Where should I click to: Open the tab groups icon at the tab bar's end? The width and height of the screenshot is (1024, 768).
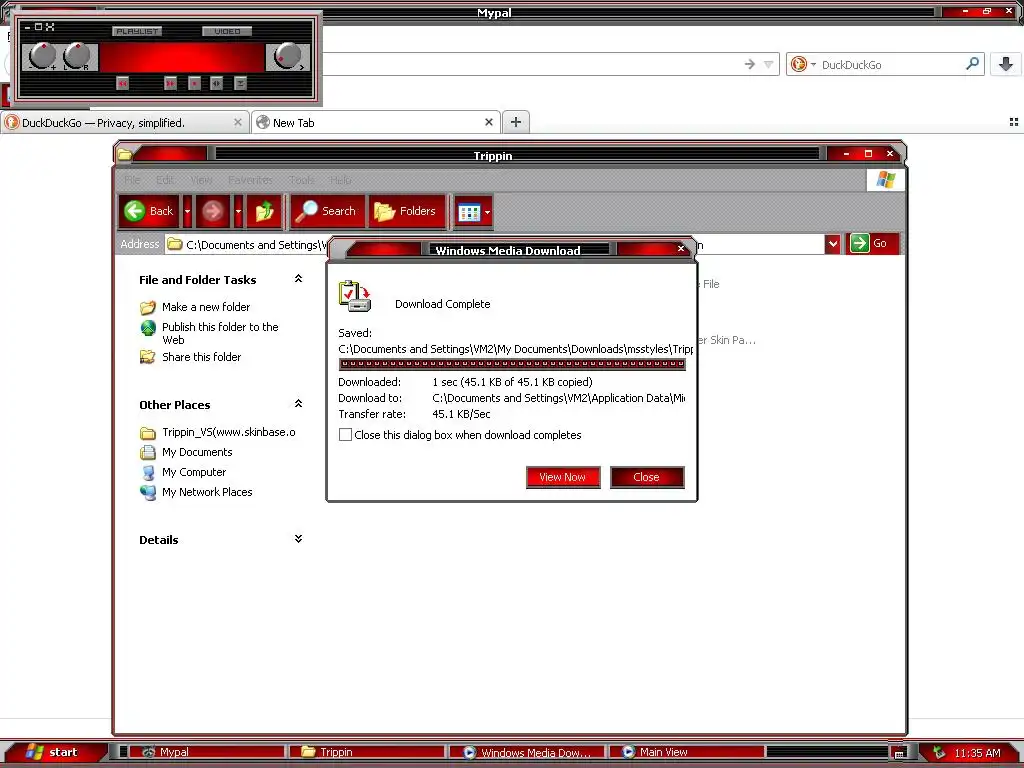tap(1014, 122)
